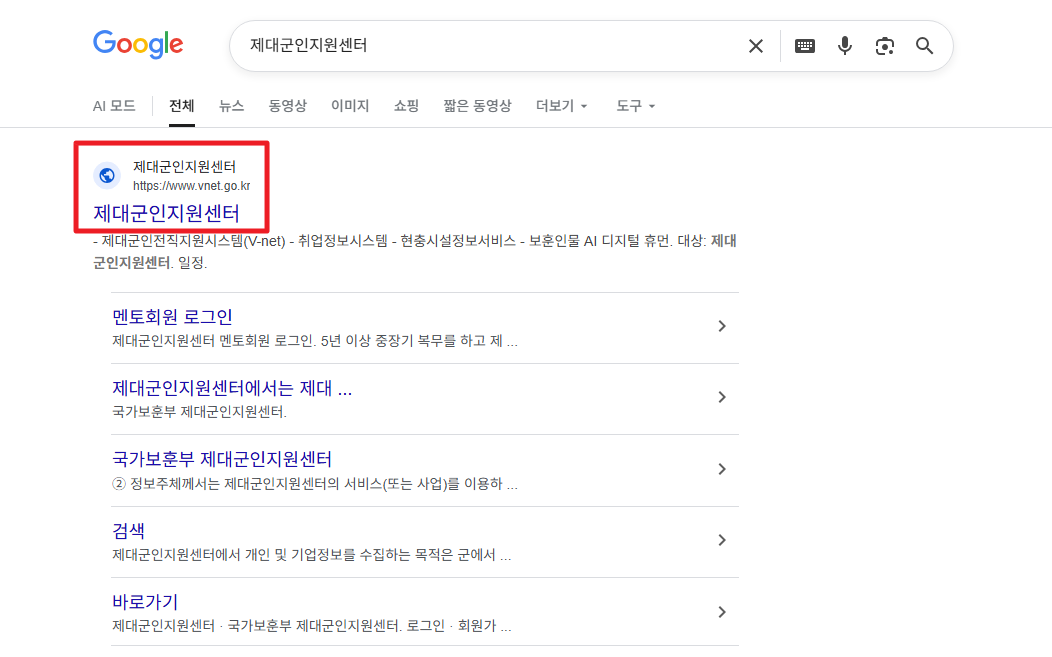Open the 도구 search tools dropdown

click(x=634, y=105)
